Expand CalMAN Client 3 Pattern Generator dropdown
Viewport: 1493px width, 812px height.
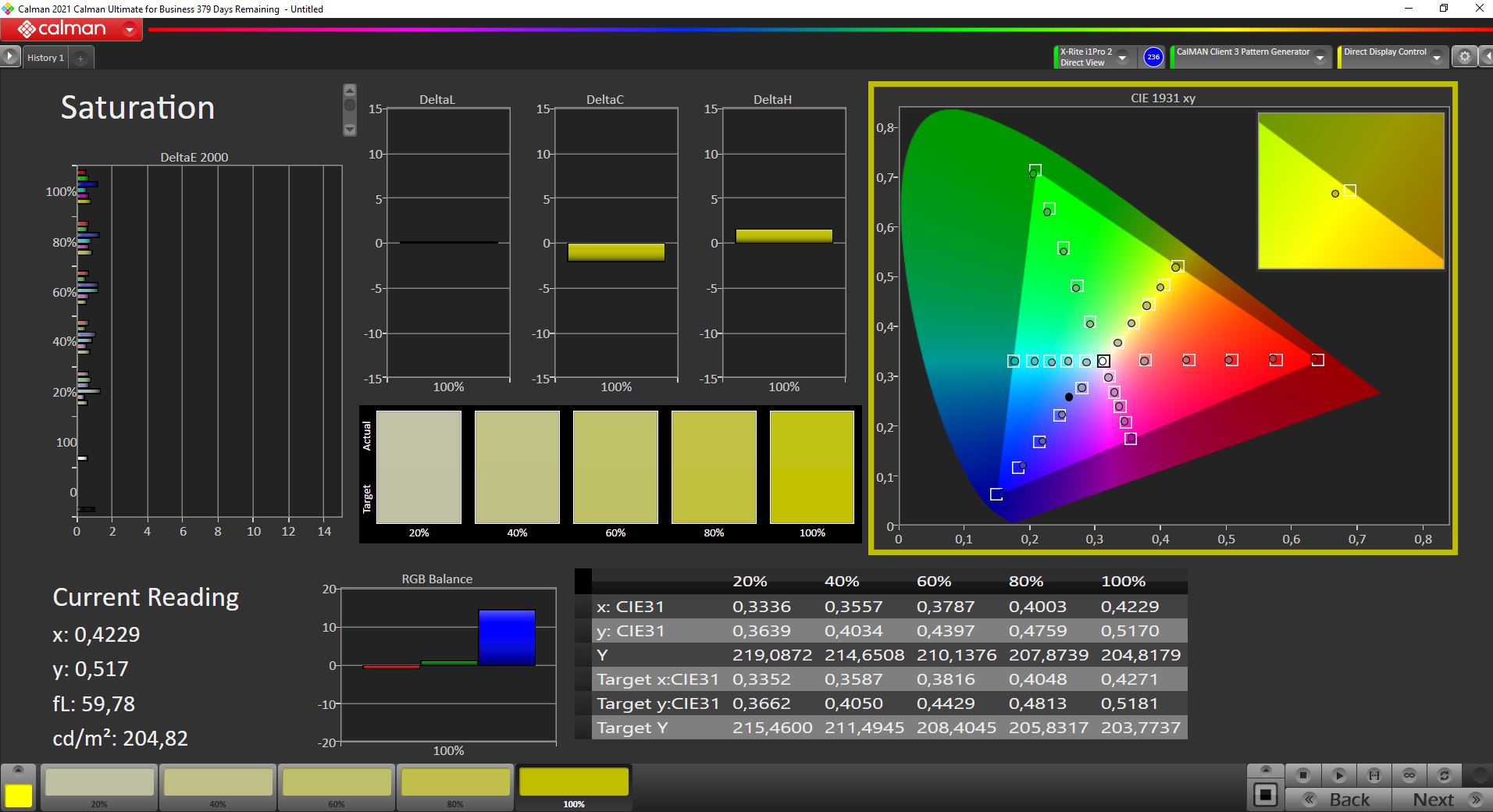[x=1320, y=58]
